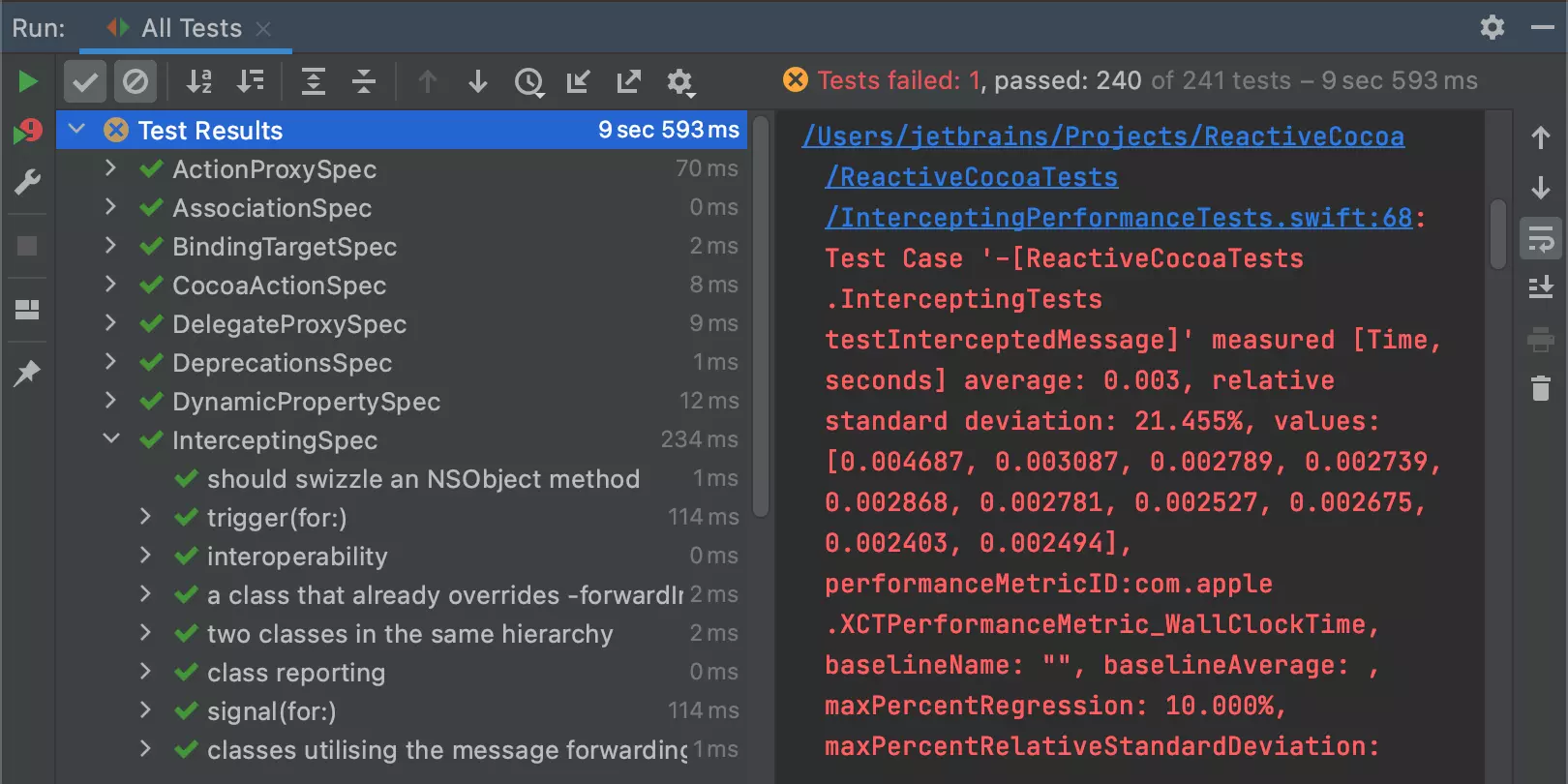Toggle the Show Ignored tests filter

136,81
